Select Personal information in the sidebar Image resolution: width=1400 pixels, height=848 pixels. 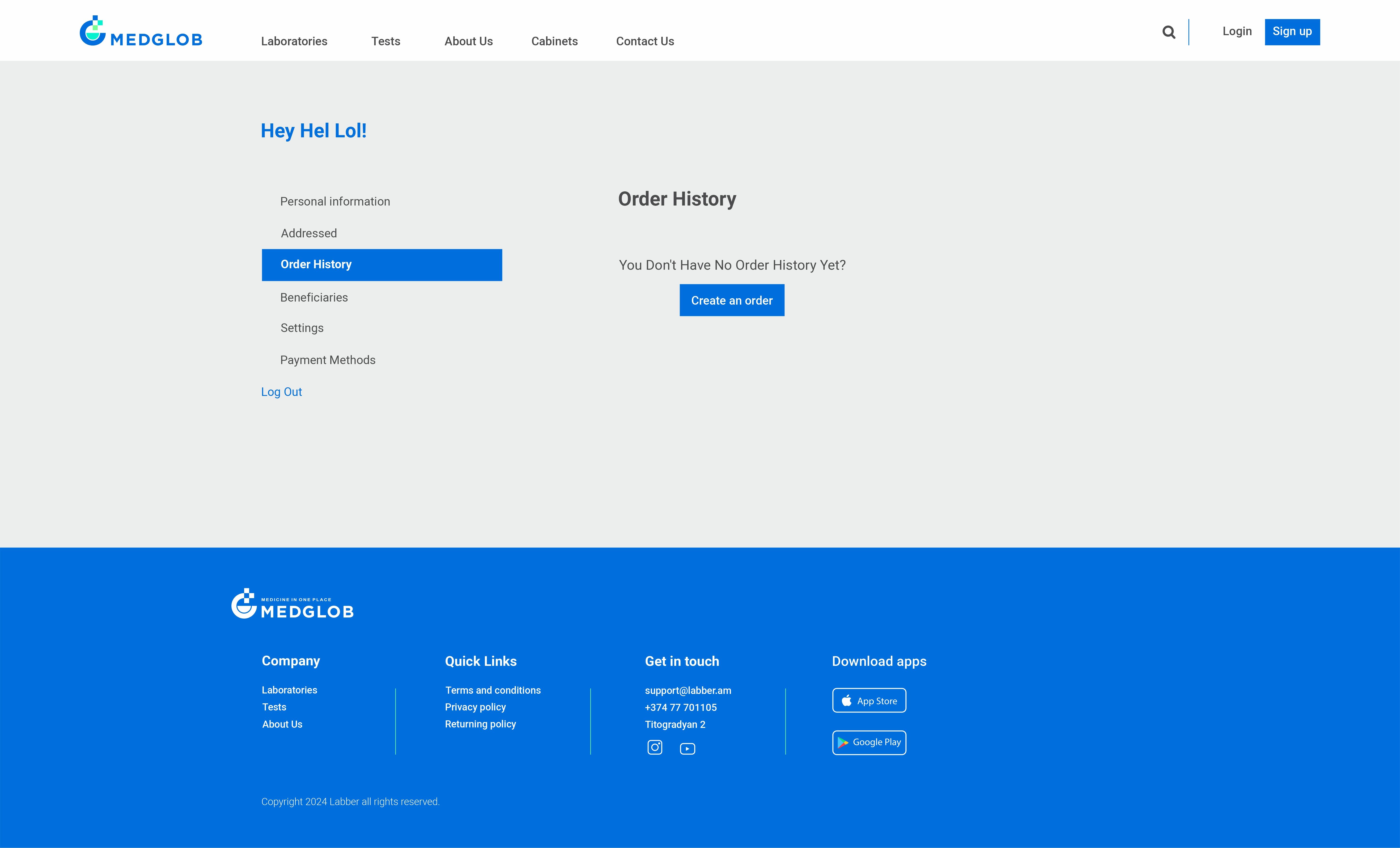(x=335, y=202)
